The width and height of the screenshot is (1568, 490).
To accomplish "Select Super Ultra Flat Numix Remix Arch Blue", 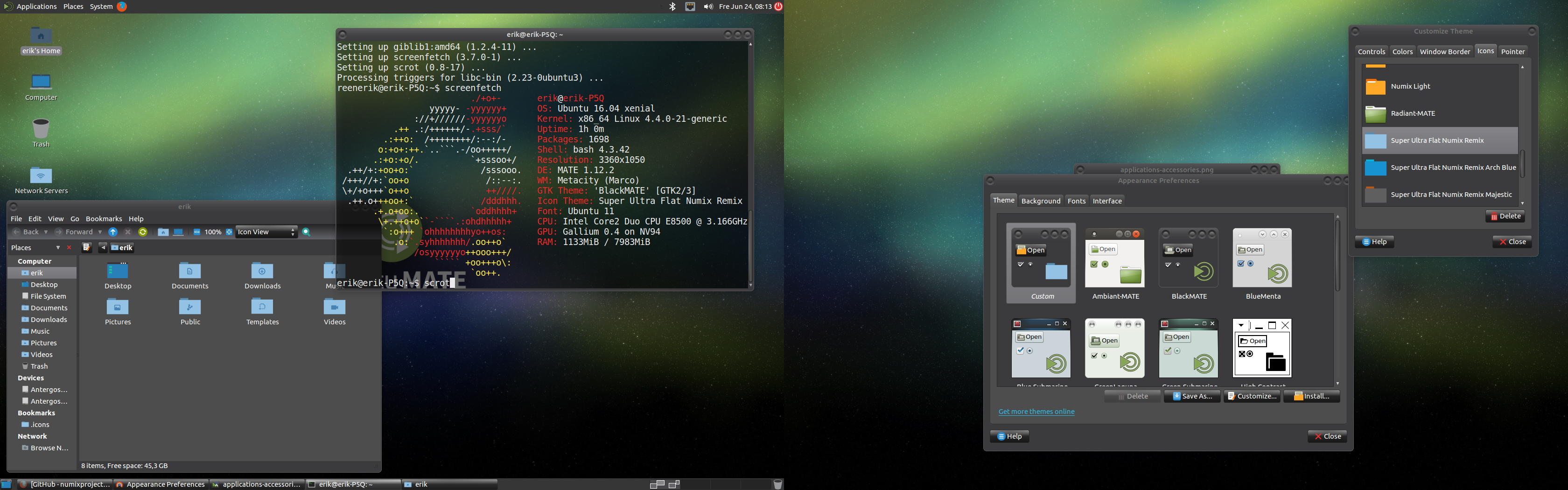I will (x=1440, y=168).
